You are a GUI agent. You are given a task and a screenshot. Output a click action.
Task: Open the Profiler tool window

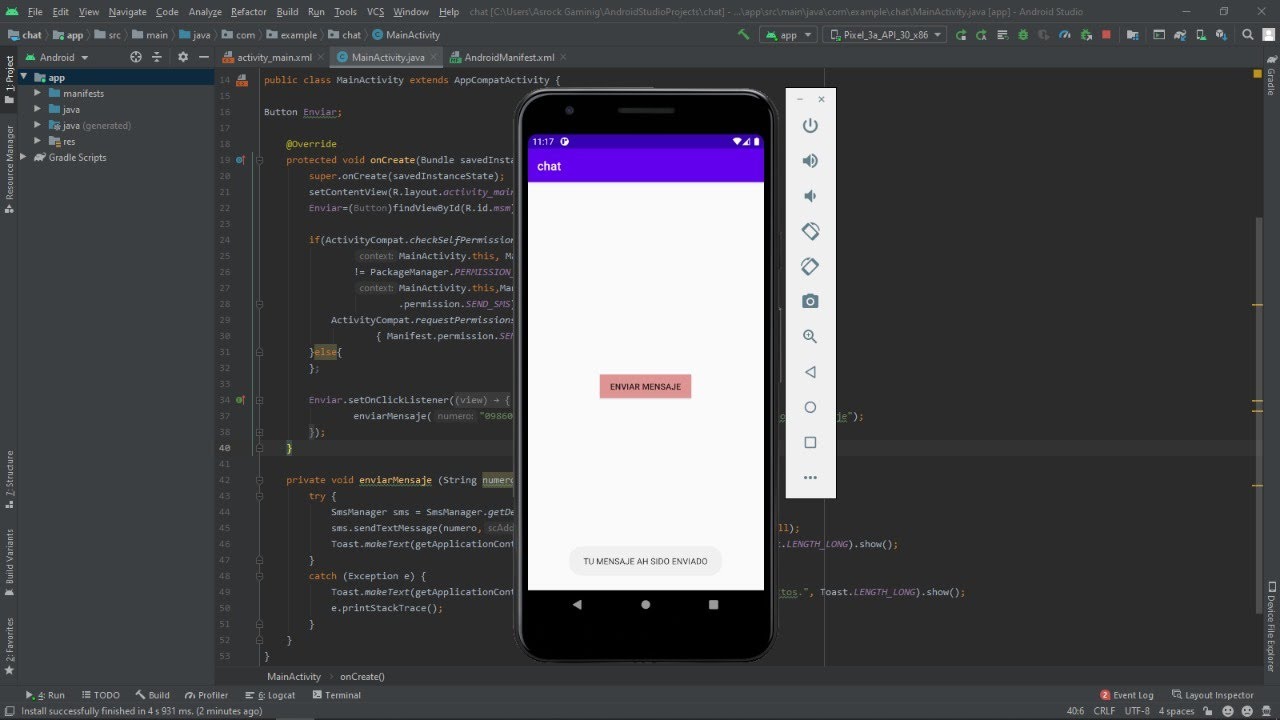(206, 695)
